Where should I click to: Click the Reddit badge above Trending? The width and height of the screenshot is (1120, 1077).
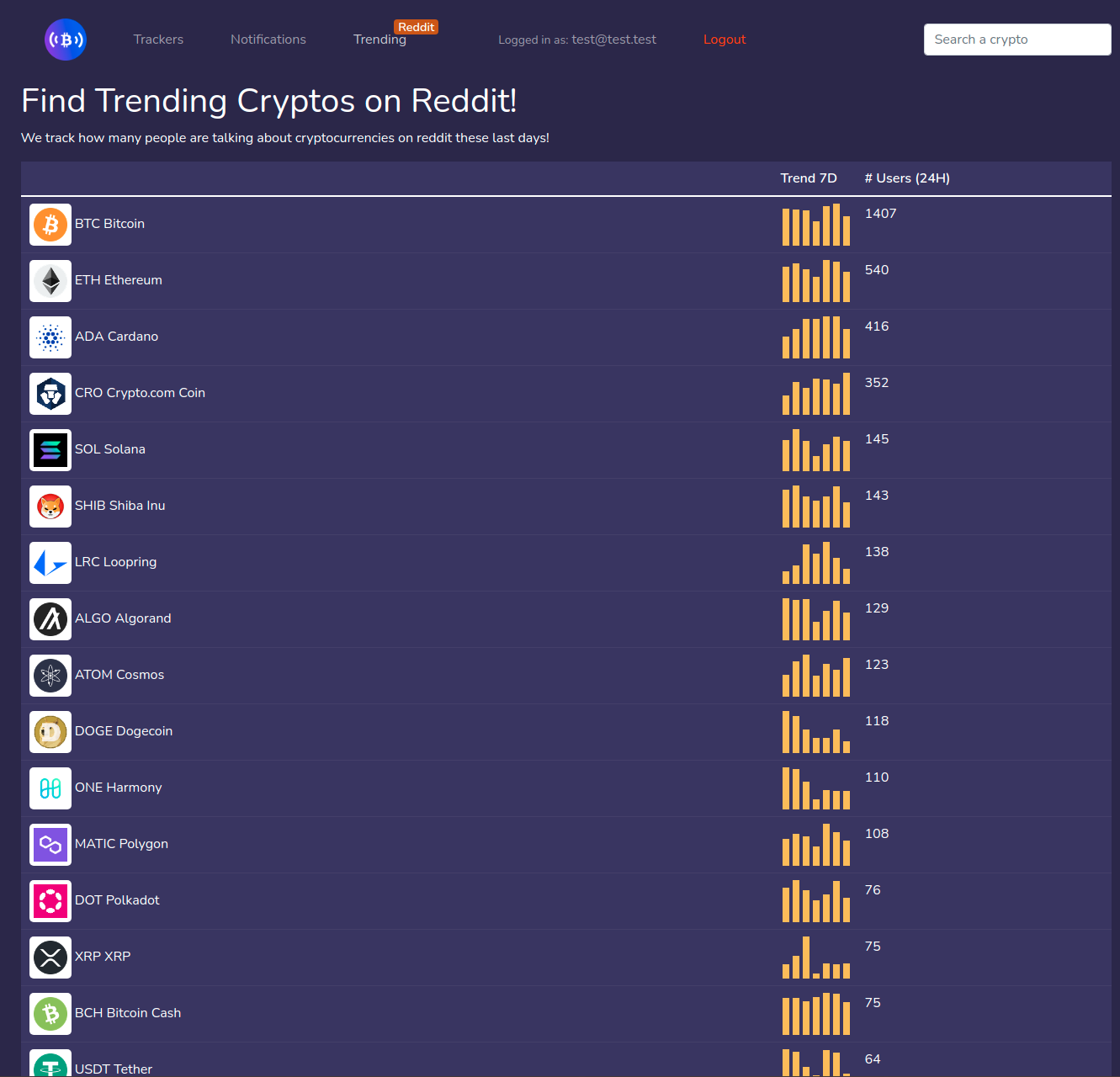(416, 26)
